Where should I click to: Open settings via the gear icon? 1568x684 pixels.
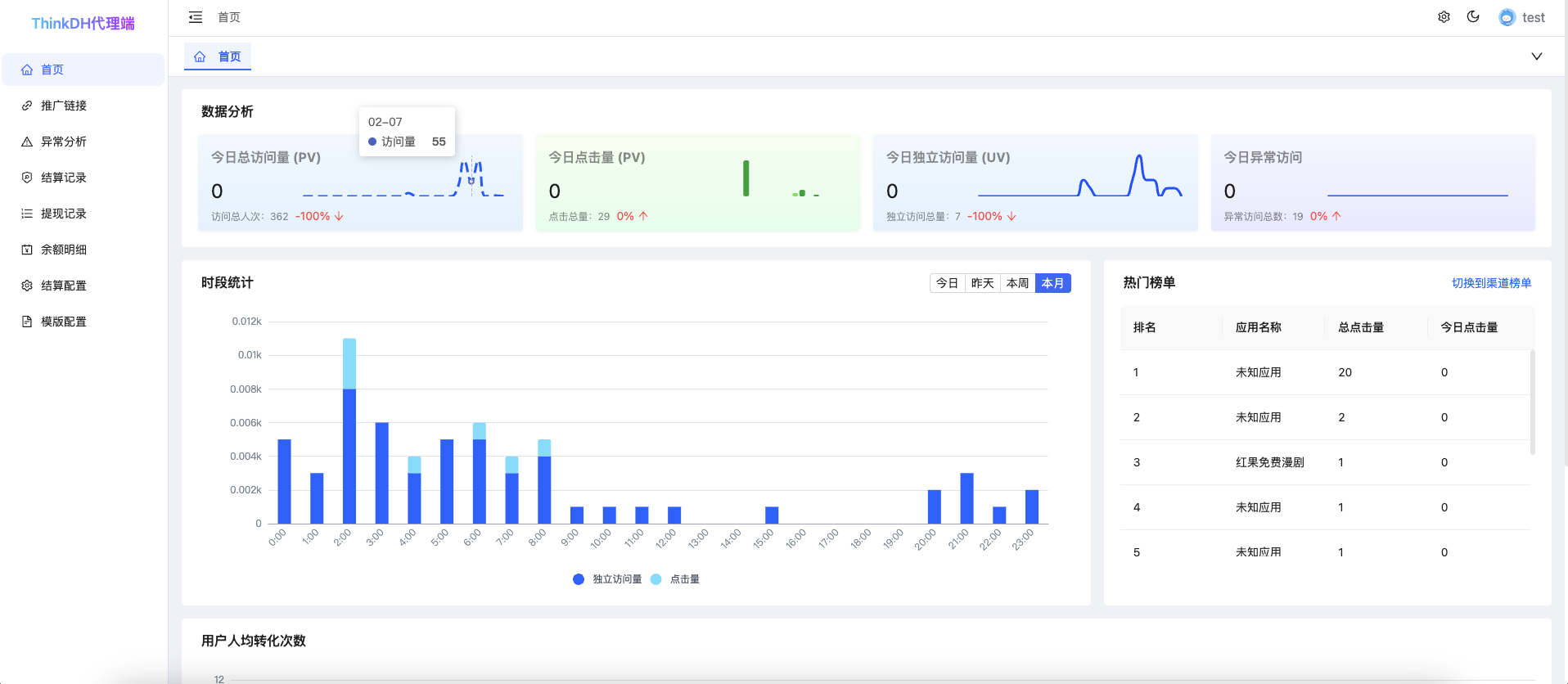pyautogui.click(x=1444, y=17)
